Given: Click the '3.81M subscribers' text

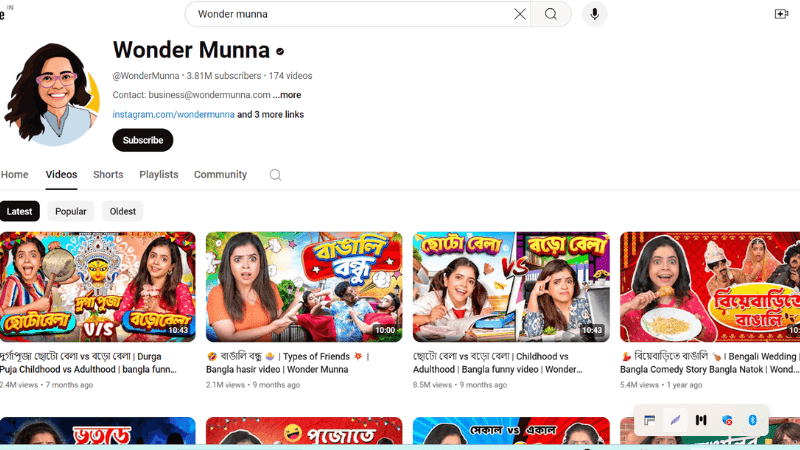Looking at the screenshot, I should click(223, 76).
